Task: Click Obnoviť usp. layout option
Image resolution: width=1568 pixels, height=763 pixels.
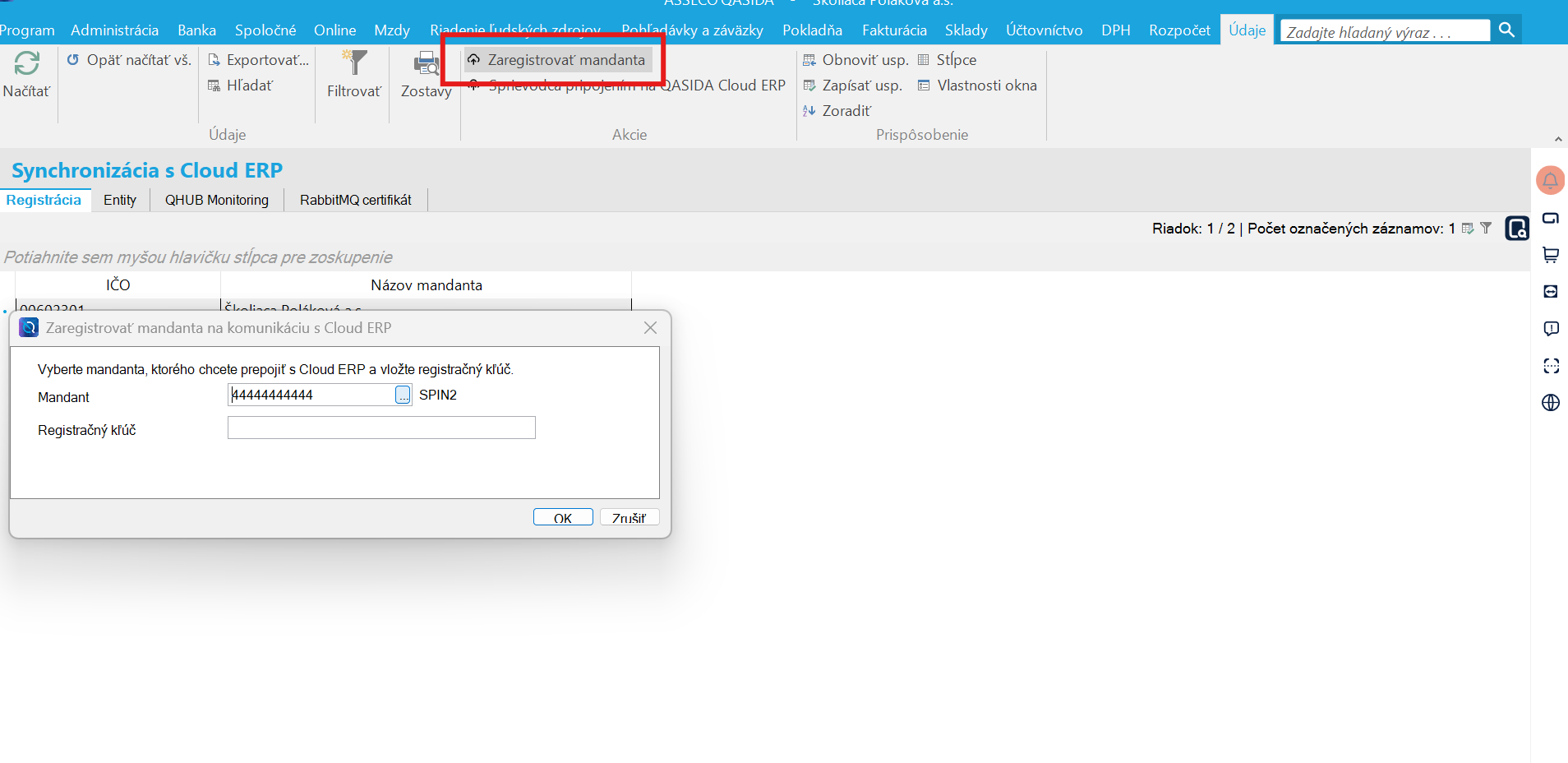Action: (855, 60)
